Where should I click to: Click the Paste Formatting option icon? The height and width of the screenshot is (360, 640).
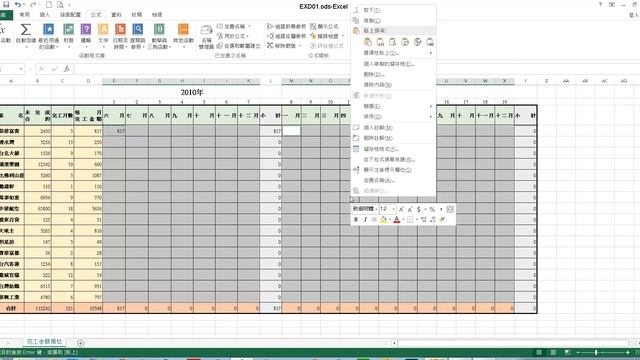418,42
